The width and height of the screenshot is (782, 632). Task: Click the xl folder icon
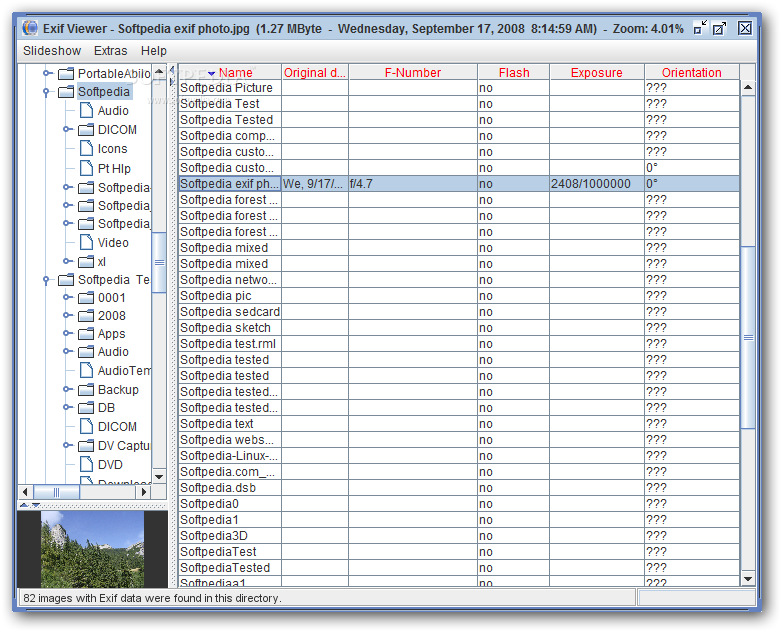tap(86, 261)
